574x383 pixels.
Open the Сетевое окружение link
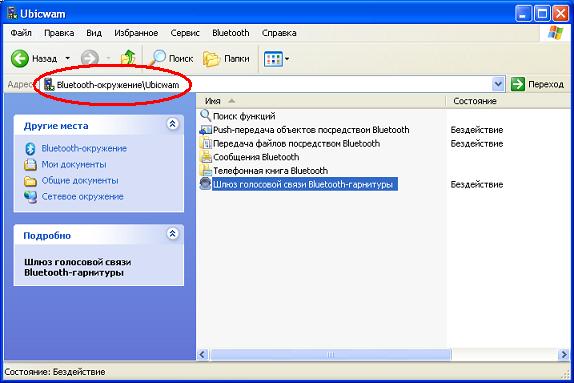click(x=82, y=197)
